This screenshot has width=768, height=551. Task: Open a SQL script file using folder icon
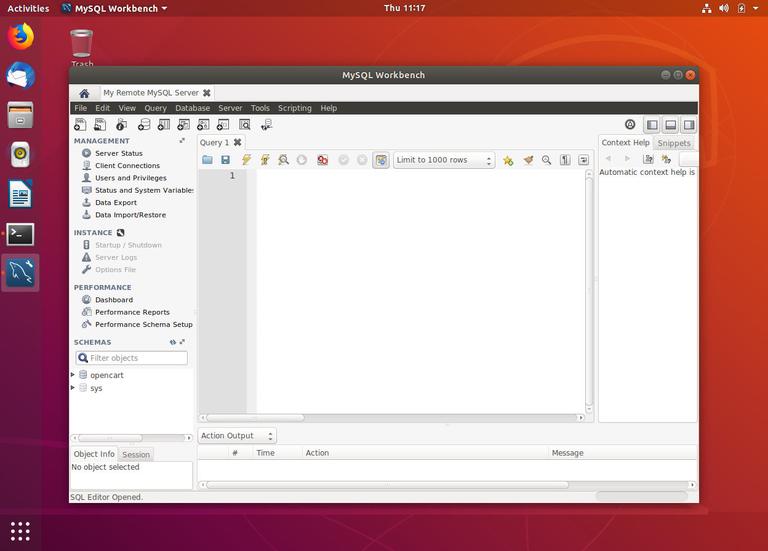[207, 160]
